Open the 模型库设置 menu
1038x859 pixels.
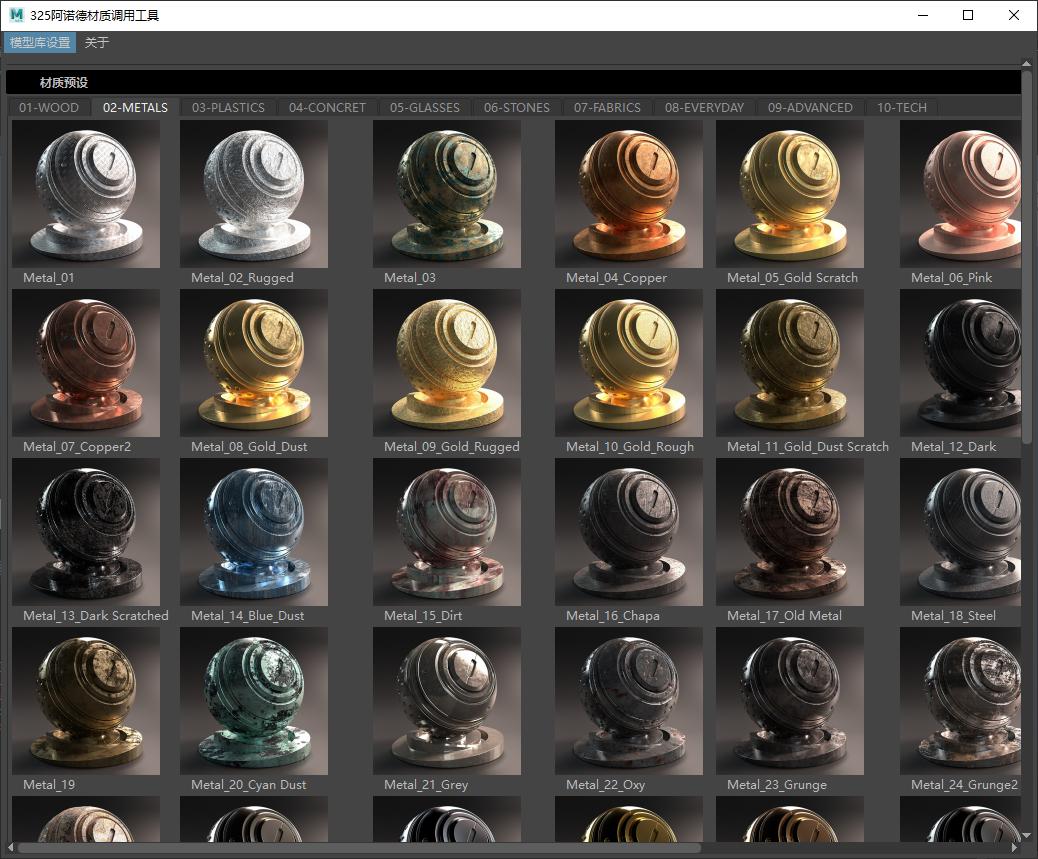[x=40, y=43]
